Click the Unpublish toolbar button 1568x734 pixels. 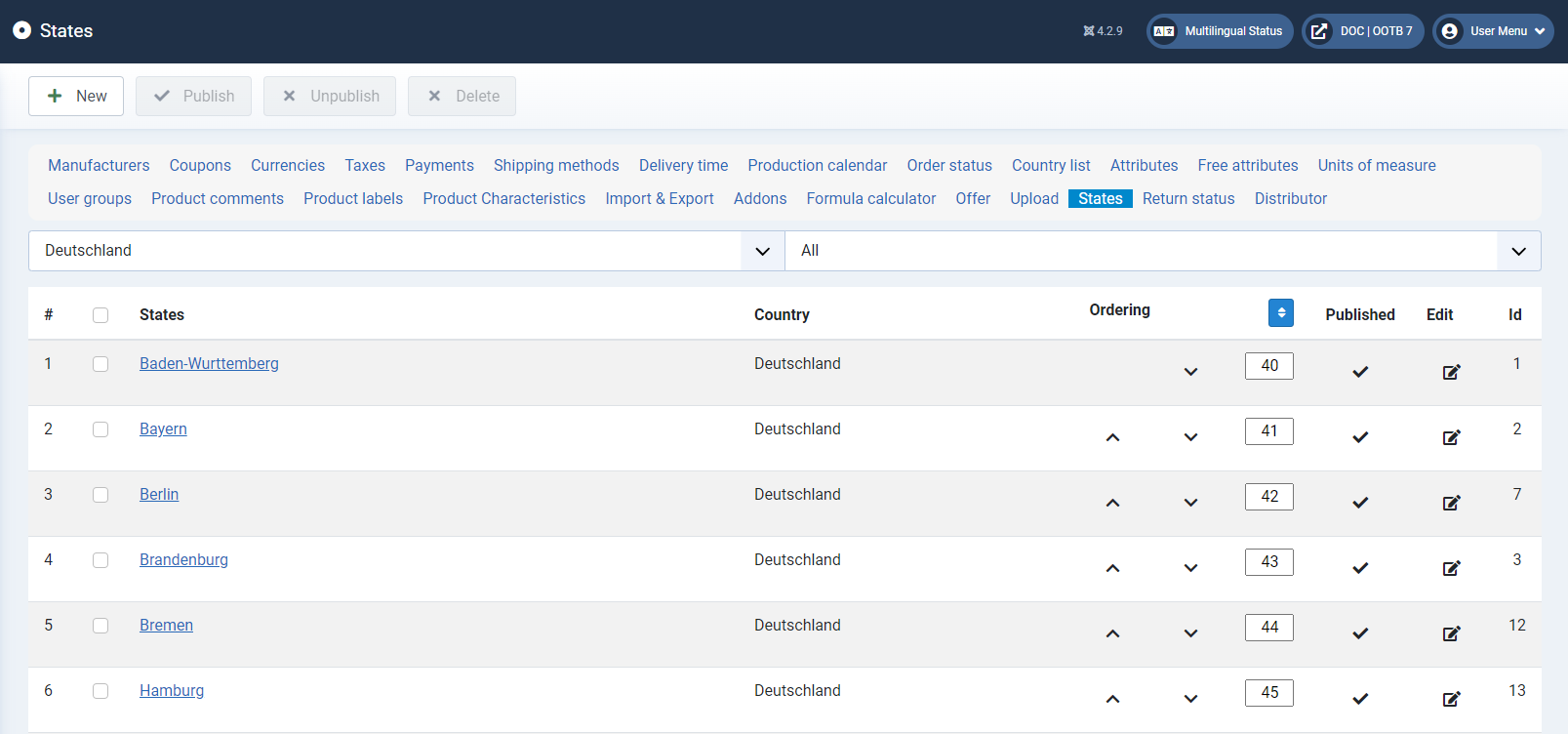pos(330,96)
